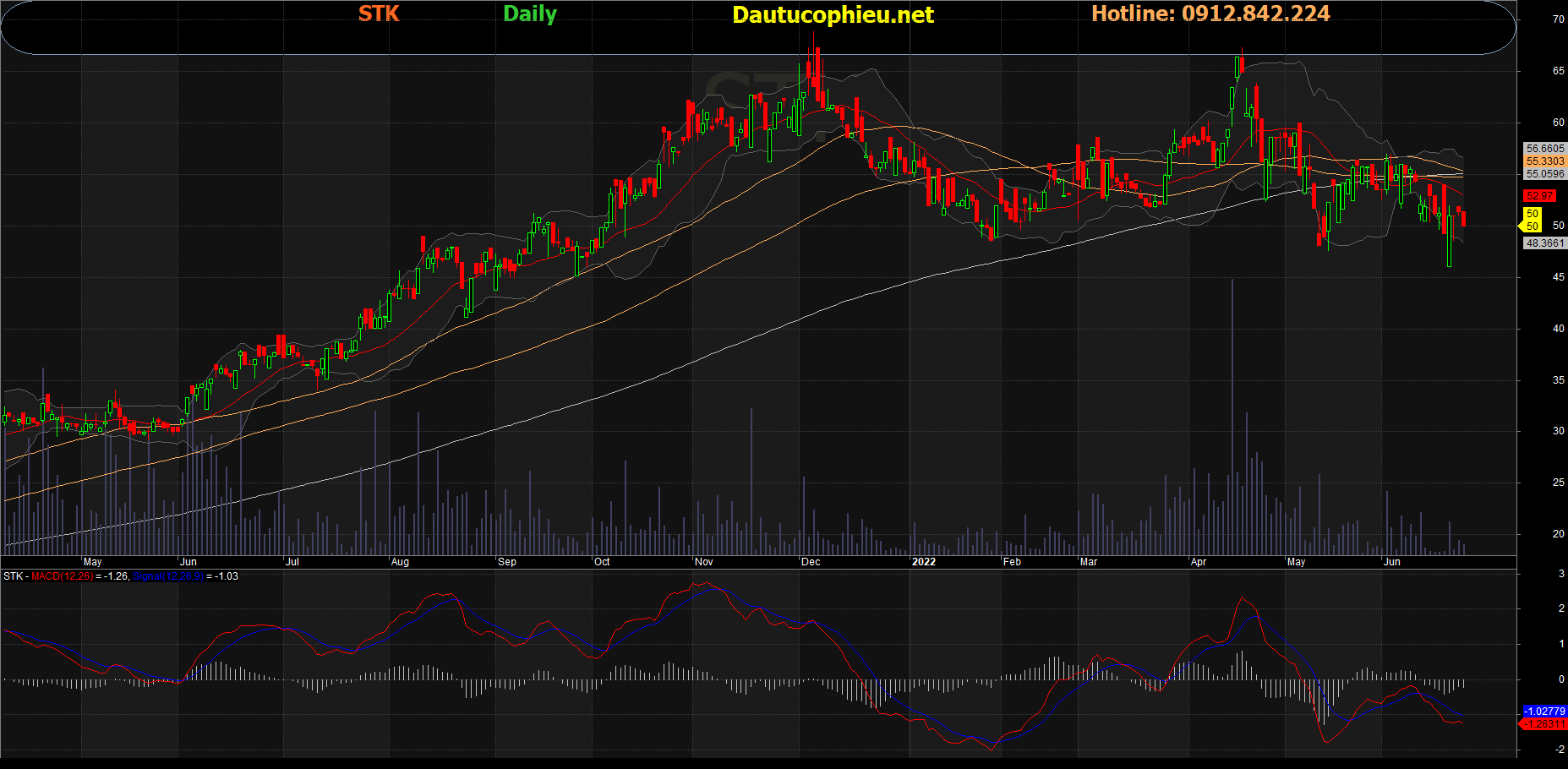The height and width of the screenshot is (769, 1568).
Task: Click the STK ticker label in header
Action: pyautogui.click(x=379, y=14)
